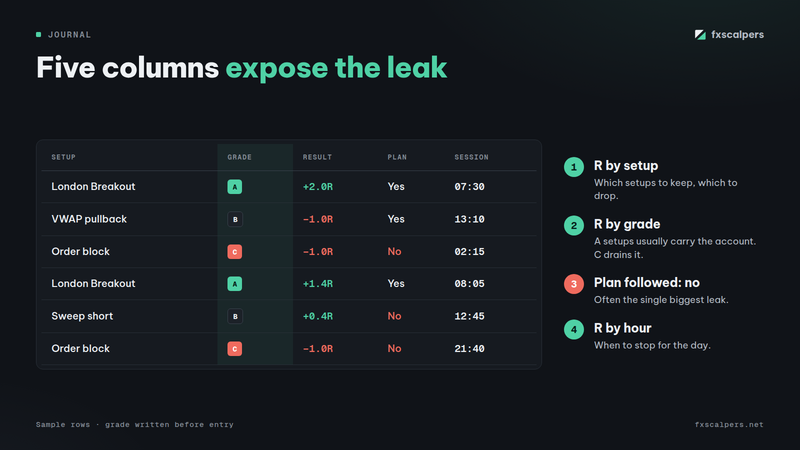800x450 pixels.
Task: Click the green number 1 circle badge
Action: [x=573, y=167]
